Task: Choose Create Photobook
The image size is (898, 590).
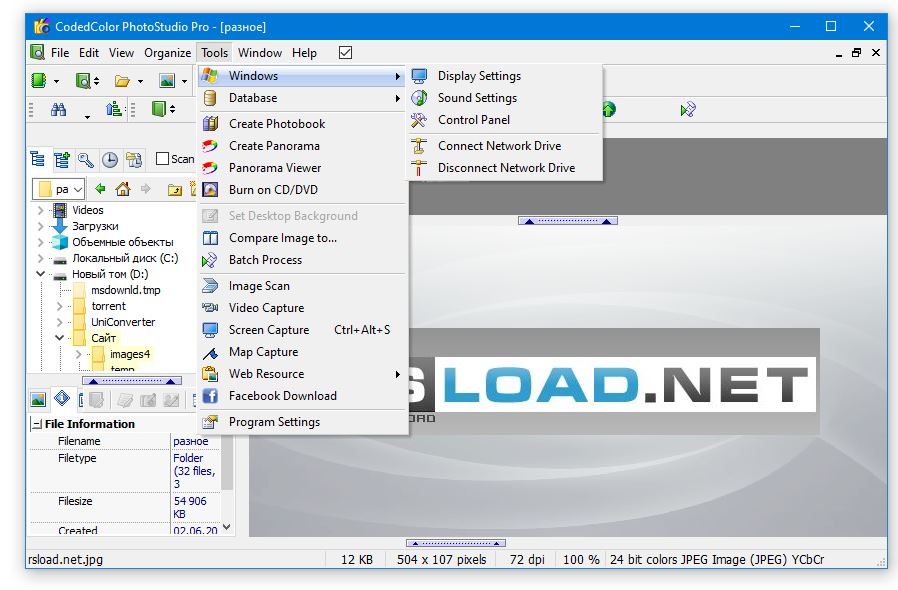Action: (x=302, y=124)
